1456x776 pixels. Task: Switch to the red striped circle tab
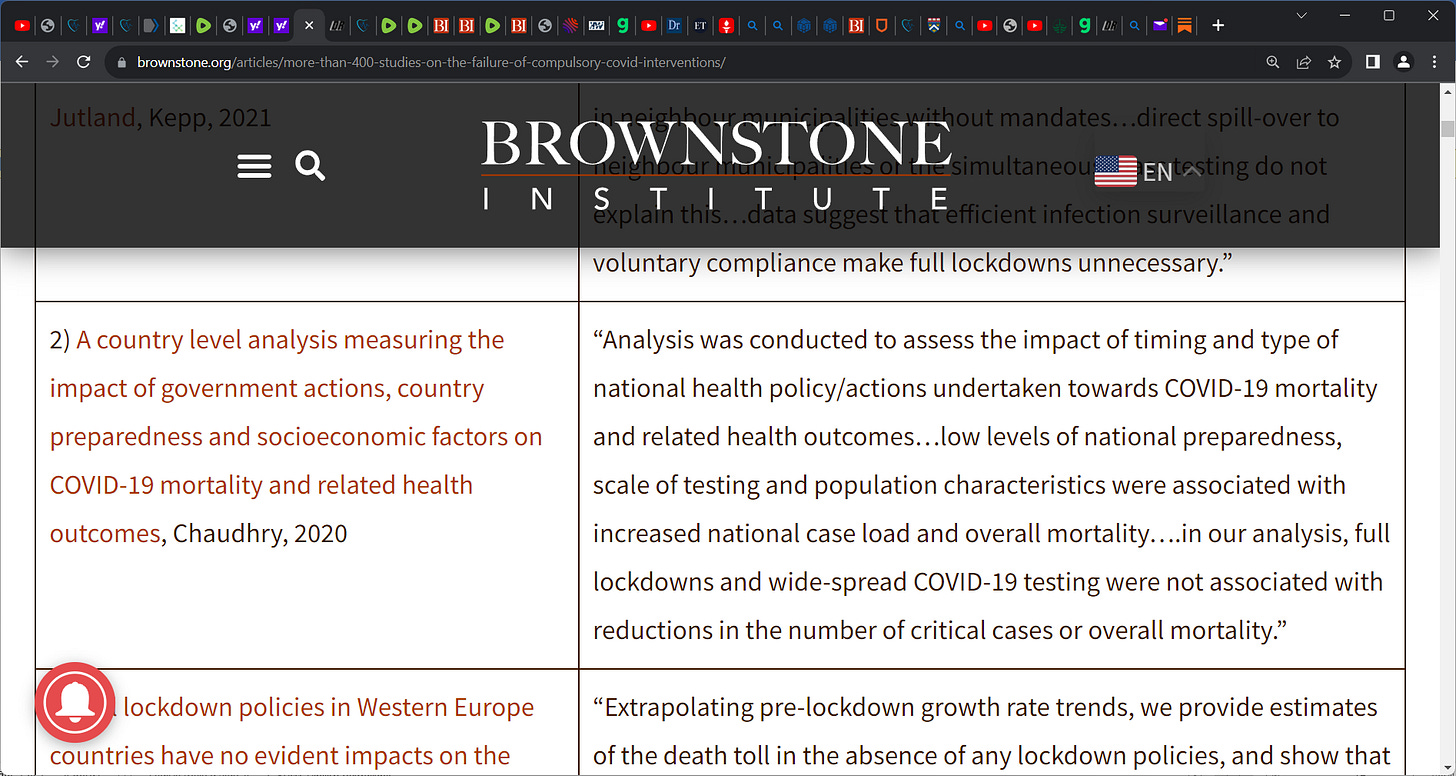(x=570, y=25)
